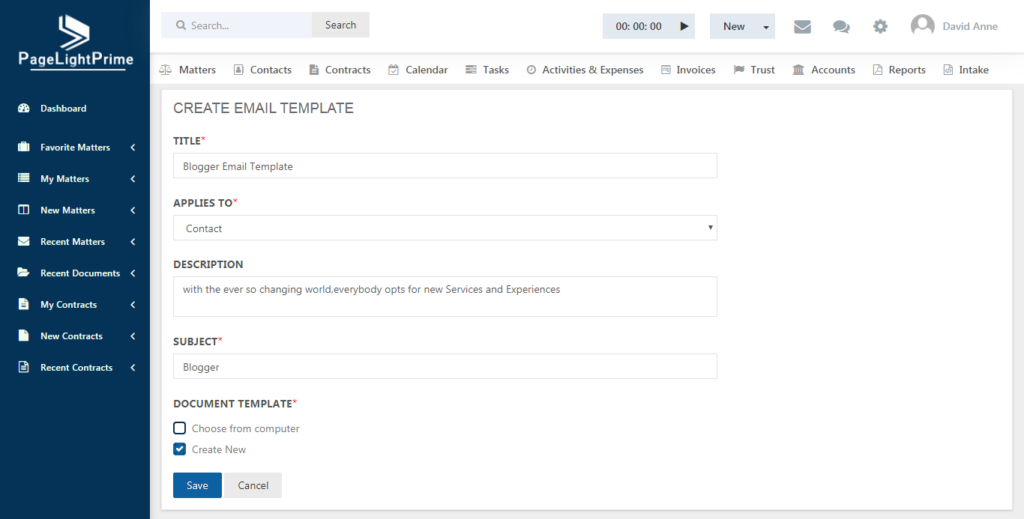
Task: Click the My Matters list icon
Action: (x=24, y=178)
